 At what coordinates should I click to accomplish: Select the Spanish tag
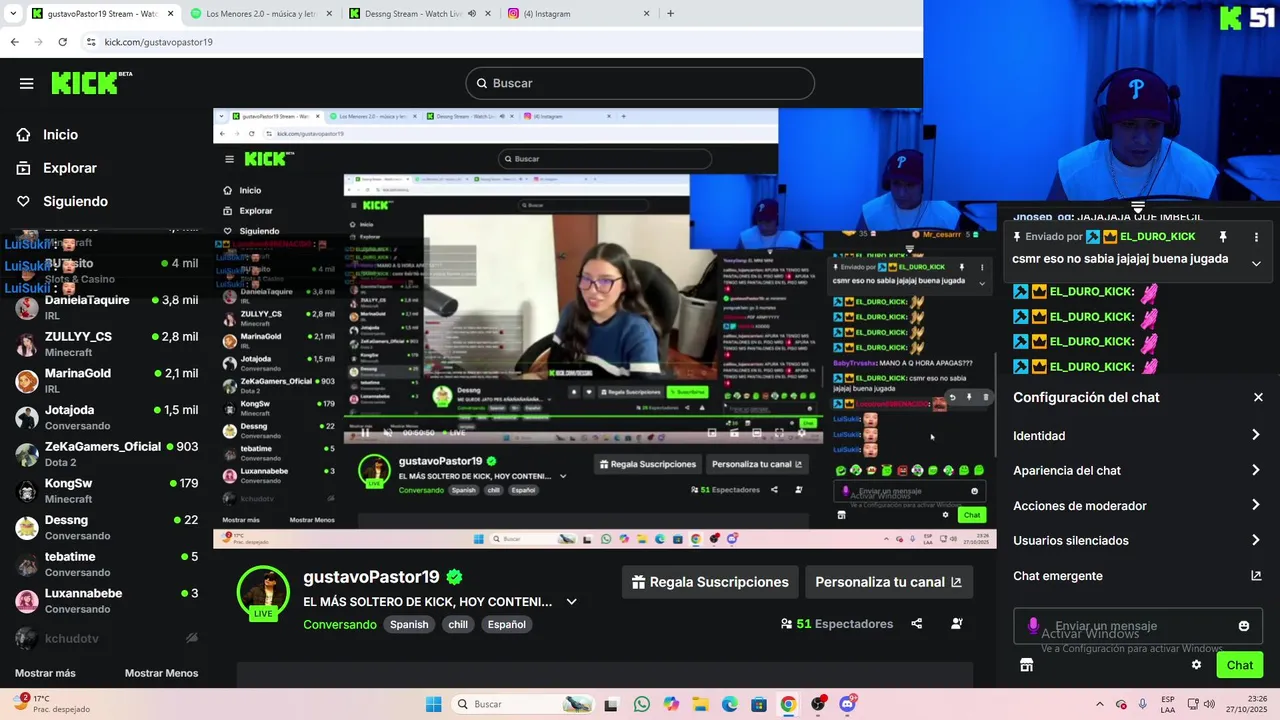click(409, 624)
